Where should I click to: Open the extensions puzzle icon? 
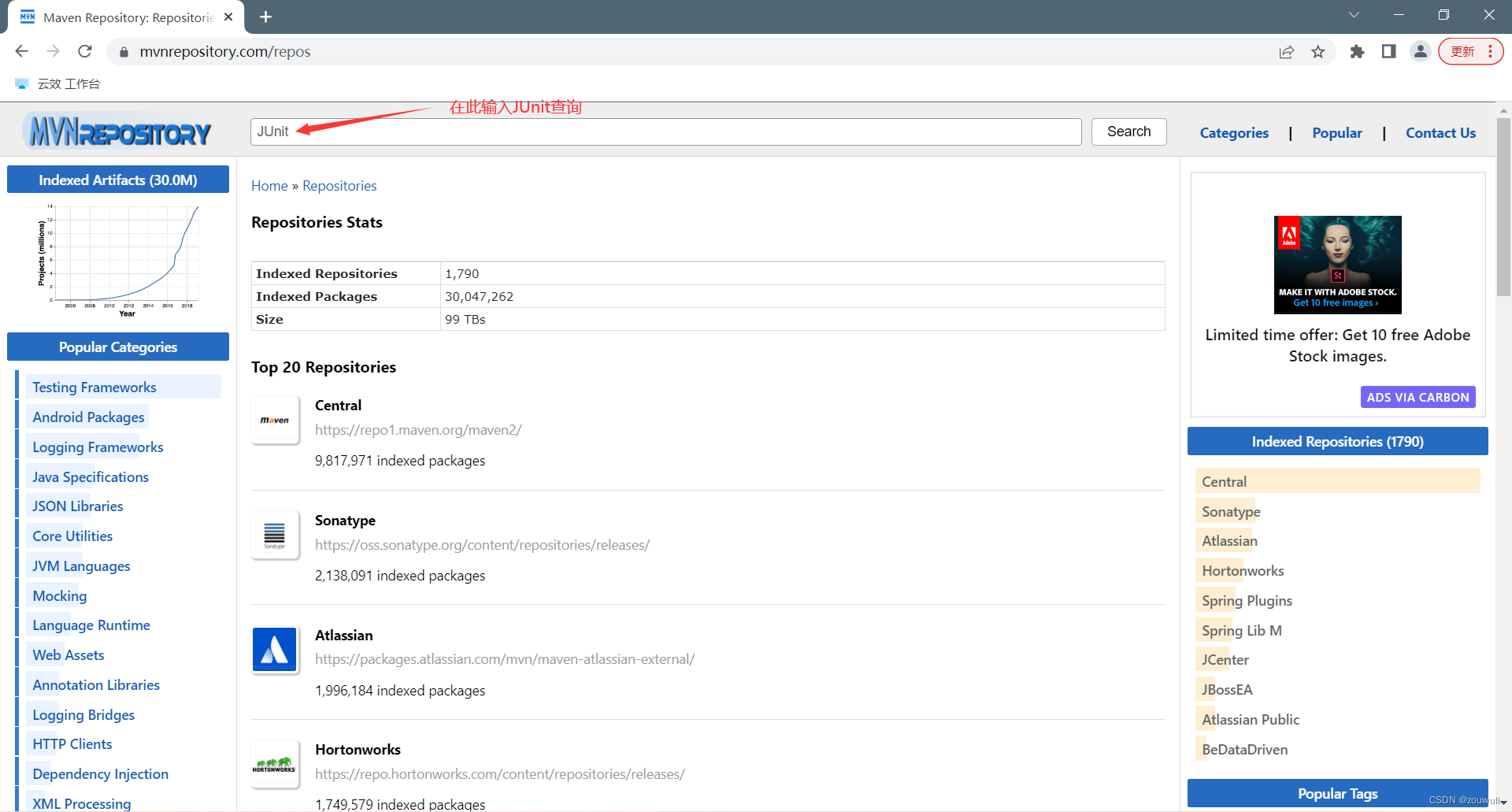click(1357, 52)
